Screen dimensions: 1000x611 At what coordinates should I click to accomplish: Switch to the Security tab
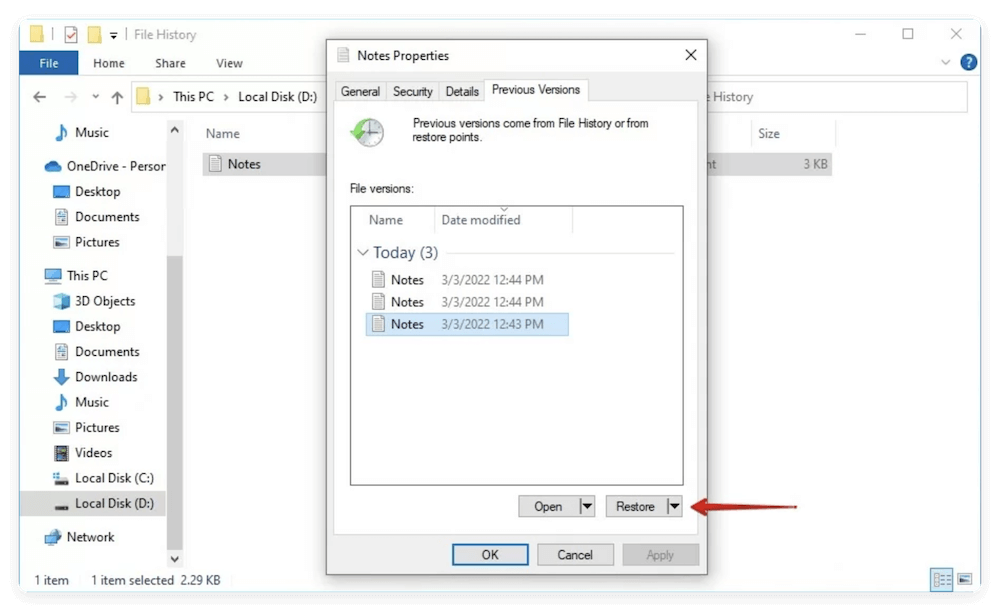(412, 90)
